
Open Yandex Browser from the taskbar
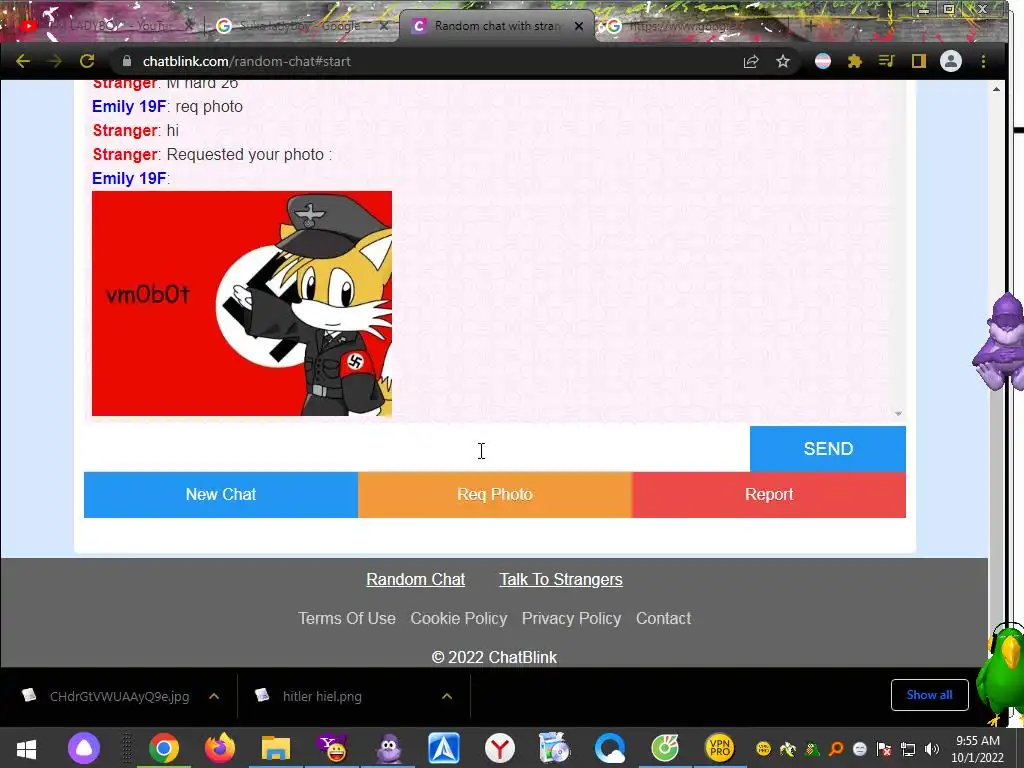500,748
